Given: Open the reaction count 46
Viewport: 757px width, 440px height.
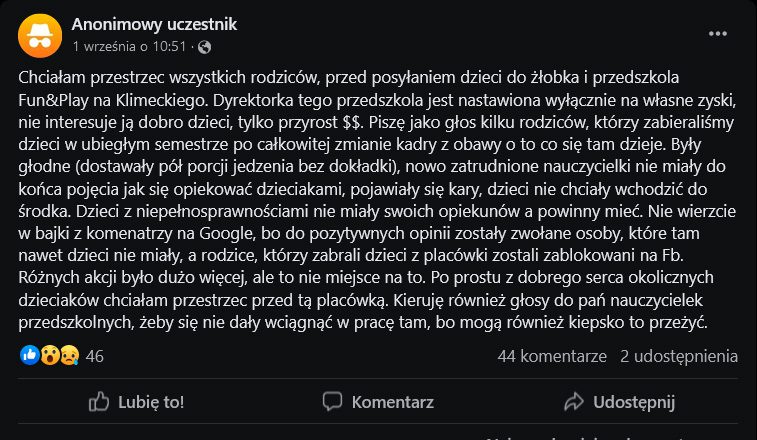Looking at the screenshot, I should tap(96, 356).
